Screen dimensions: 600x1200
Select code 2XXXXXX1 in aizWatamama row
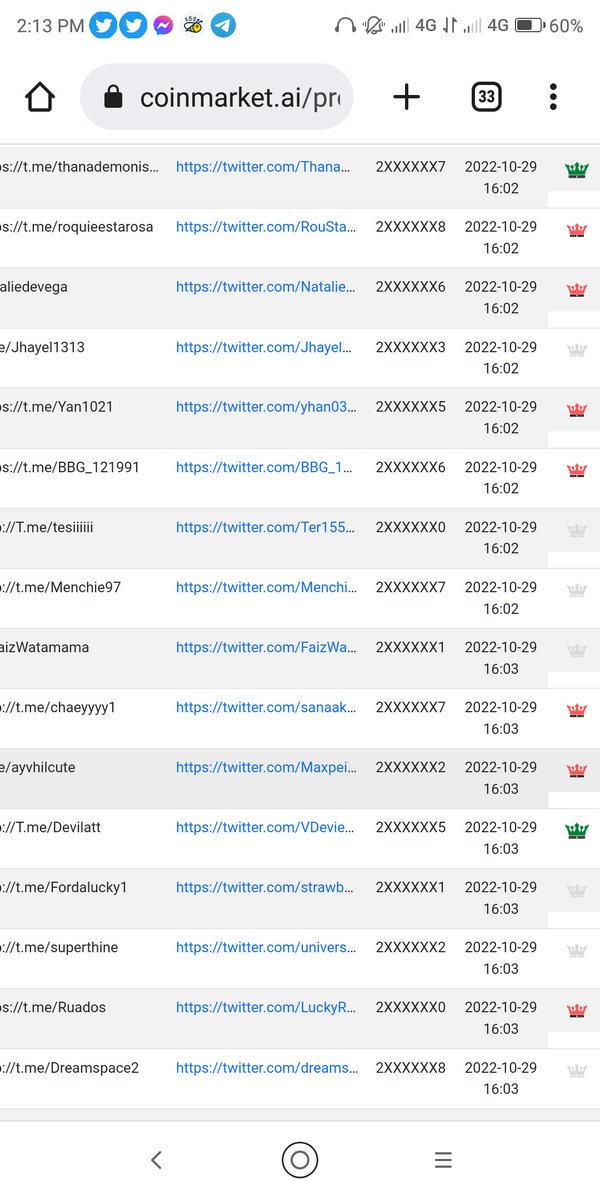(x=411, y=647)
